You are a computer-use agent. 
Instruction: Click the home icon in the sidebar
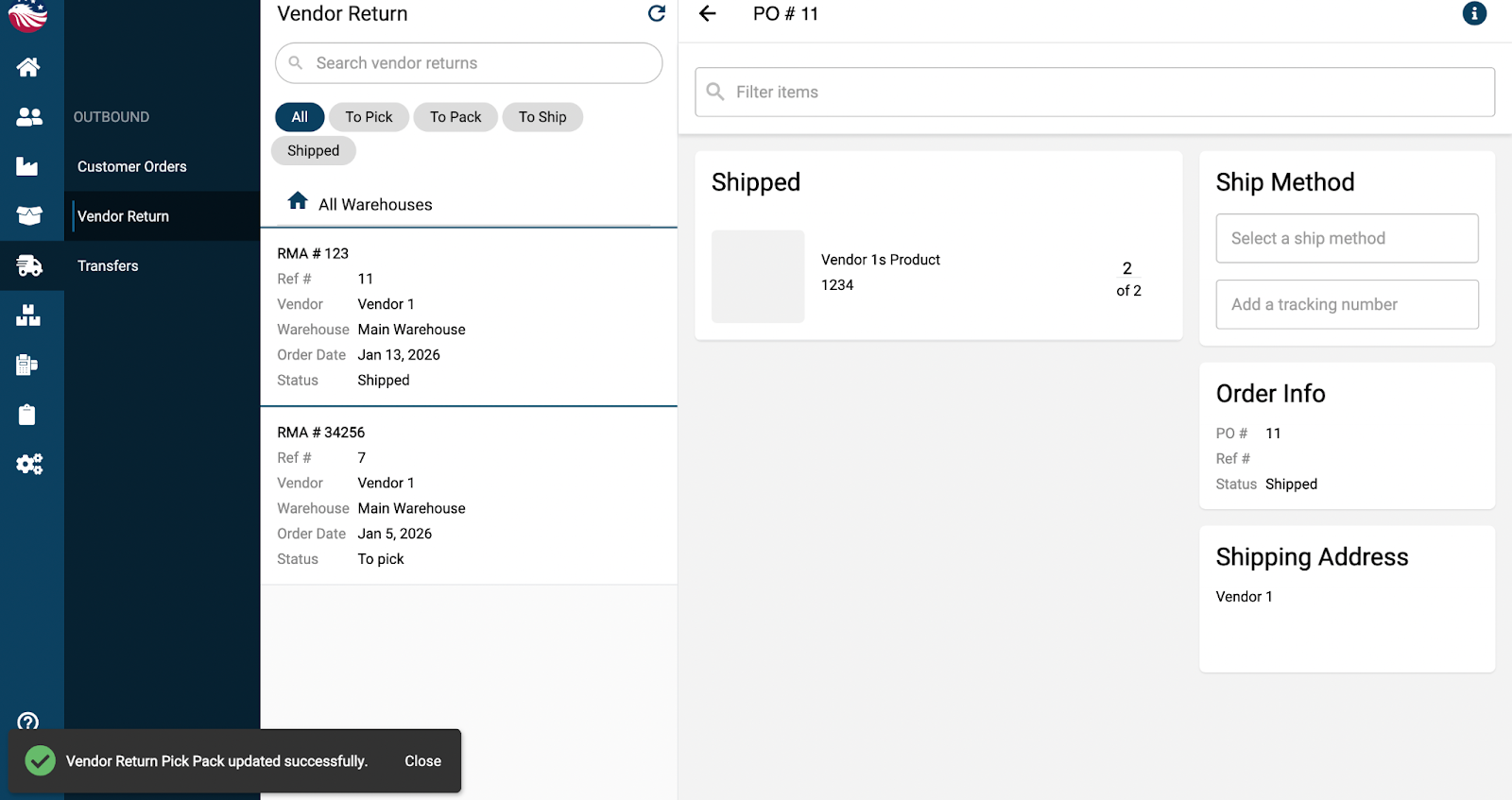[28, 67]
